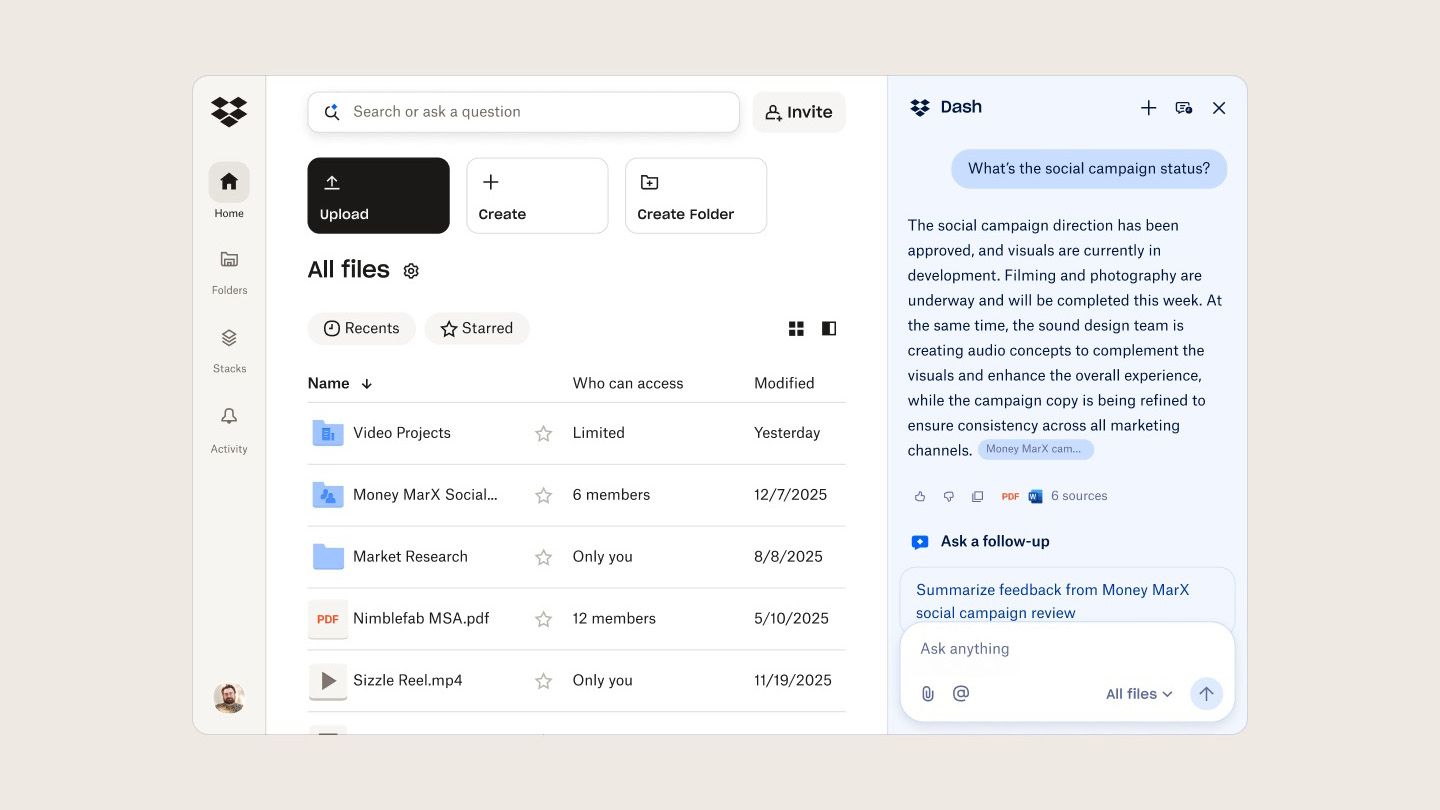Star the Video Projects folder
Viewport: 1440px width, 810px height.
[x=543, y=433]
